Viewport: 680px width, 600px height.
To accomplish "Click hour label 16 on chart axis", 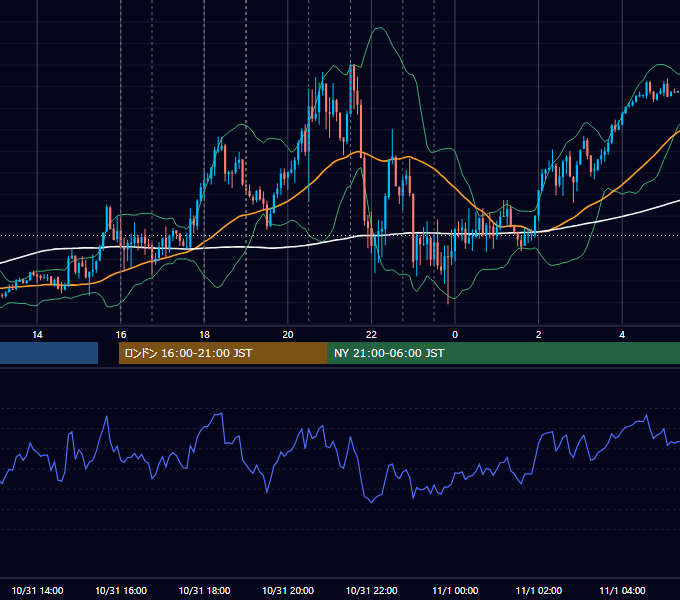I will click(x=121, y=335).
